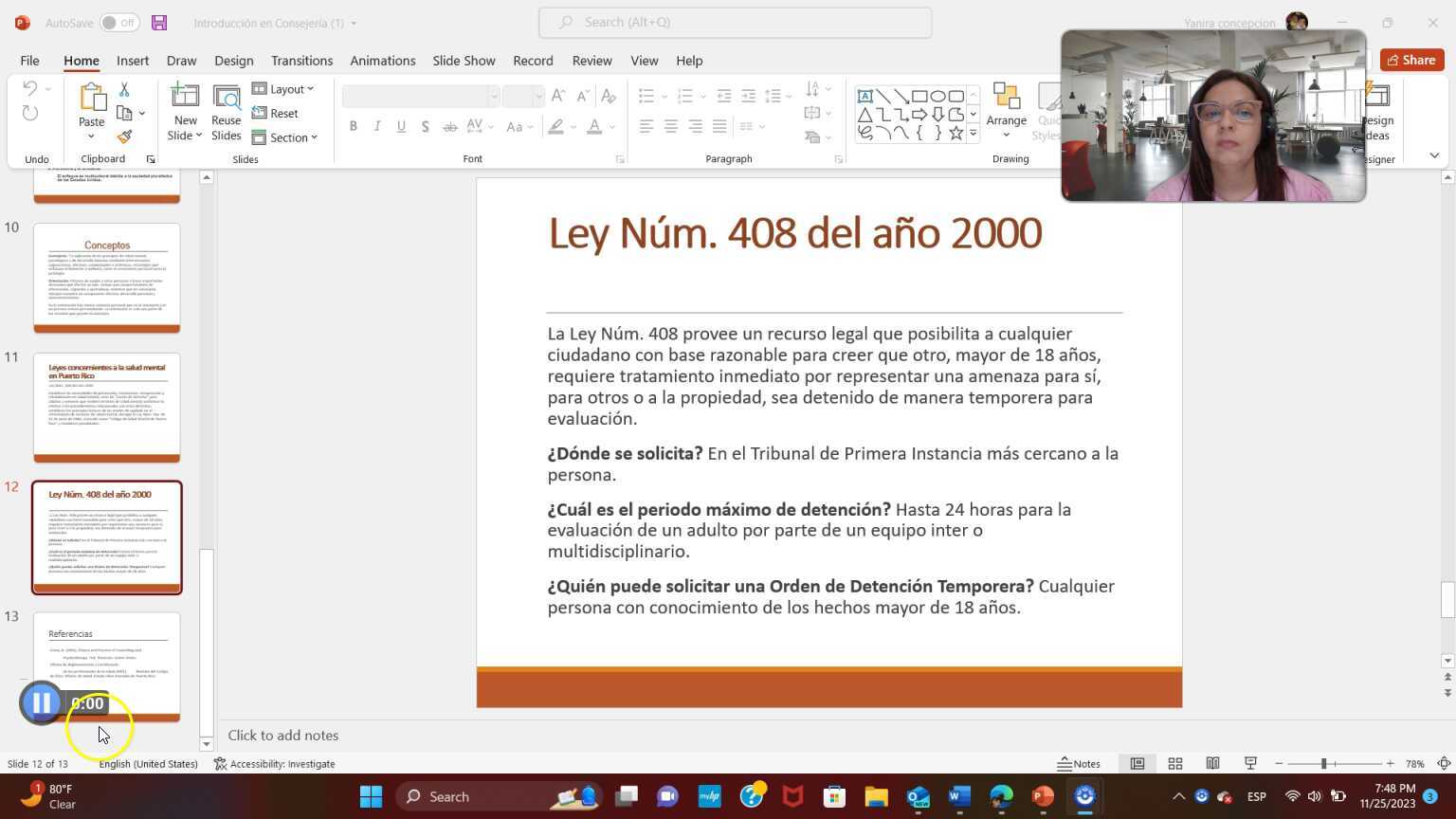The height and width of the screenshot is (819, 1456).
Task: Toggle bullet list formatting
Action: point(646,95)
